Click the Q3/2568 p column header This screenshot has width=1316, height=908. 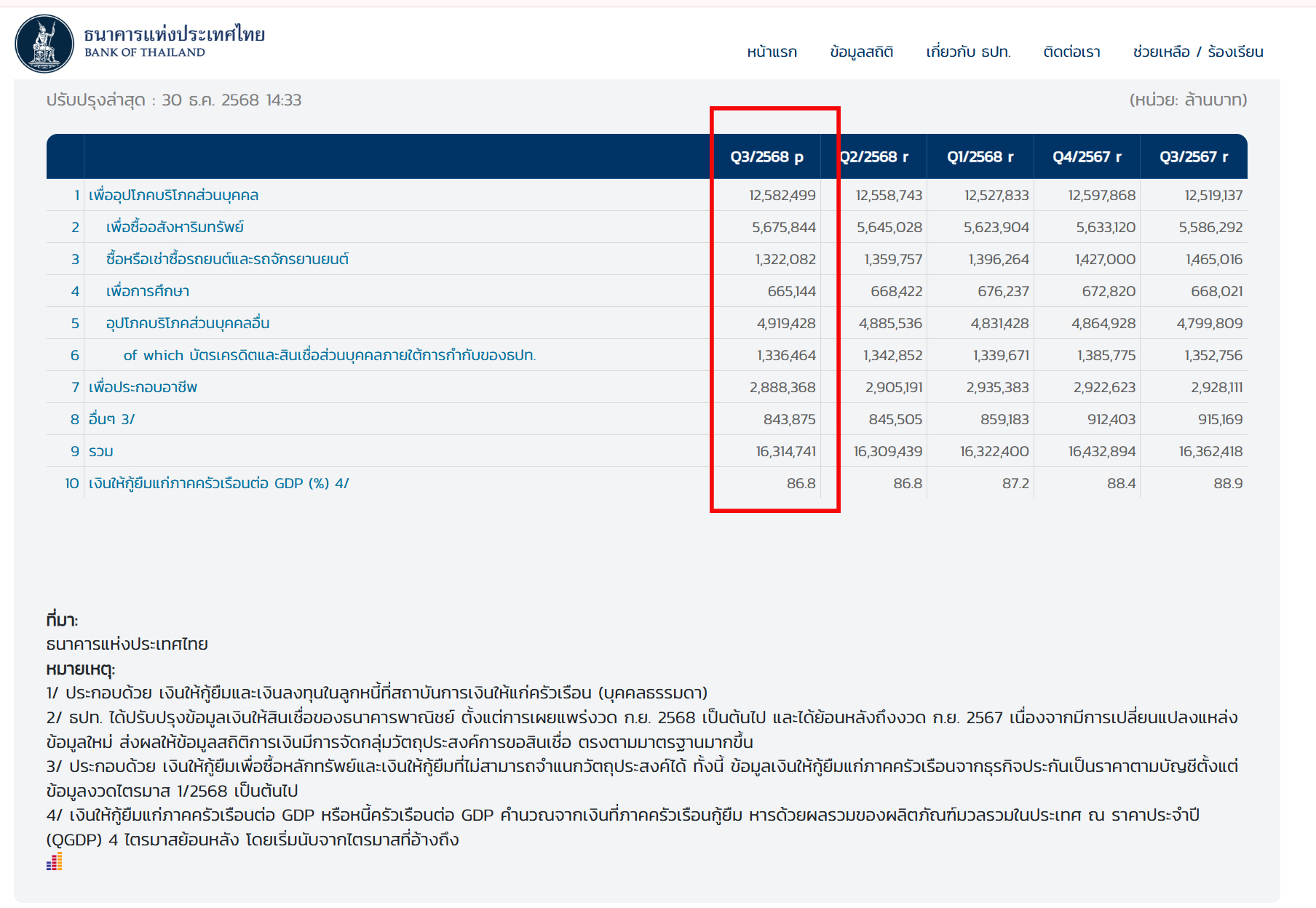tap(766, 157)
